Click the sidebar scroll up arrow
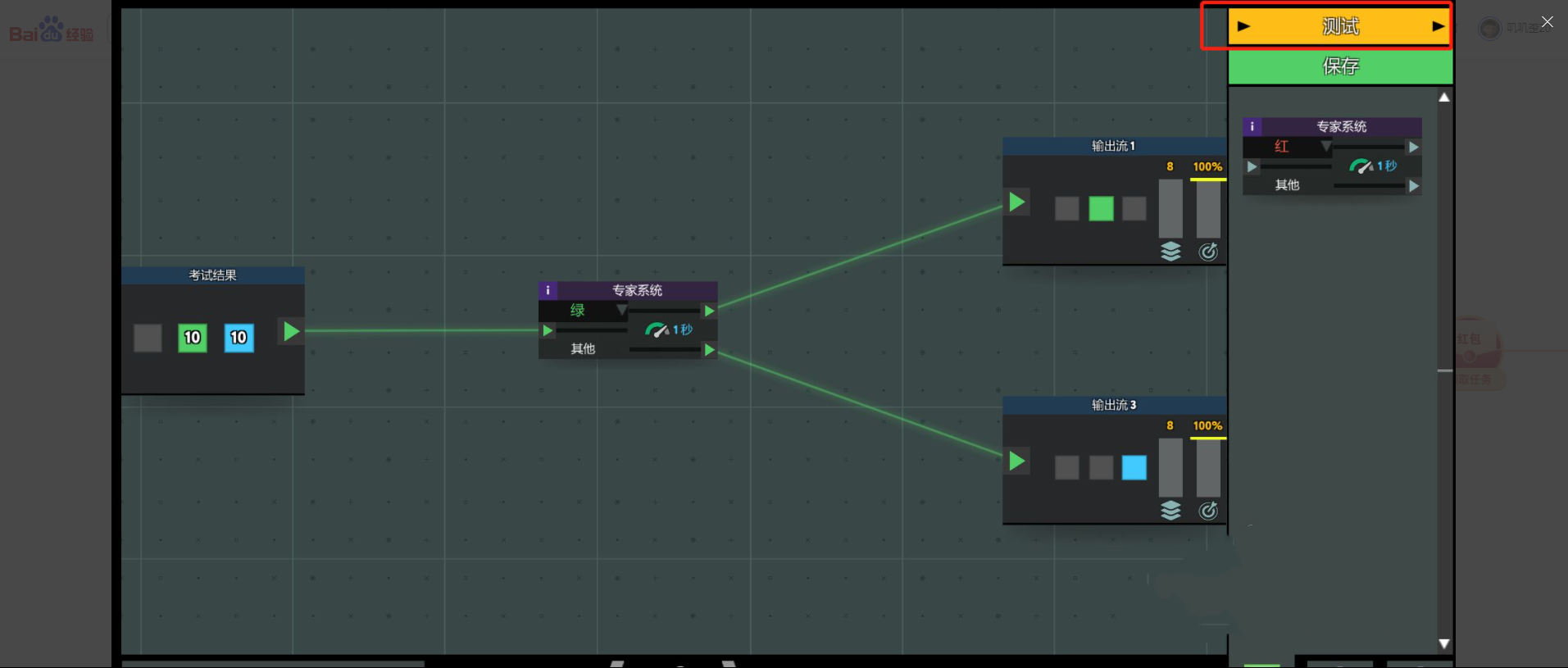This screenshot has width=1568, height=668. (x=1444, y=98)
